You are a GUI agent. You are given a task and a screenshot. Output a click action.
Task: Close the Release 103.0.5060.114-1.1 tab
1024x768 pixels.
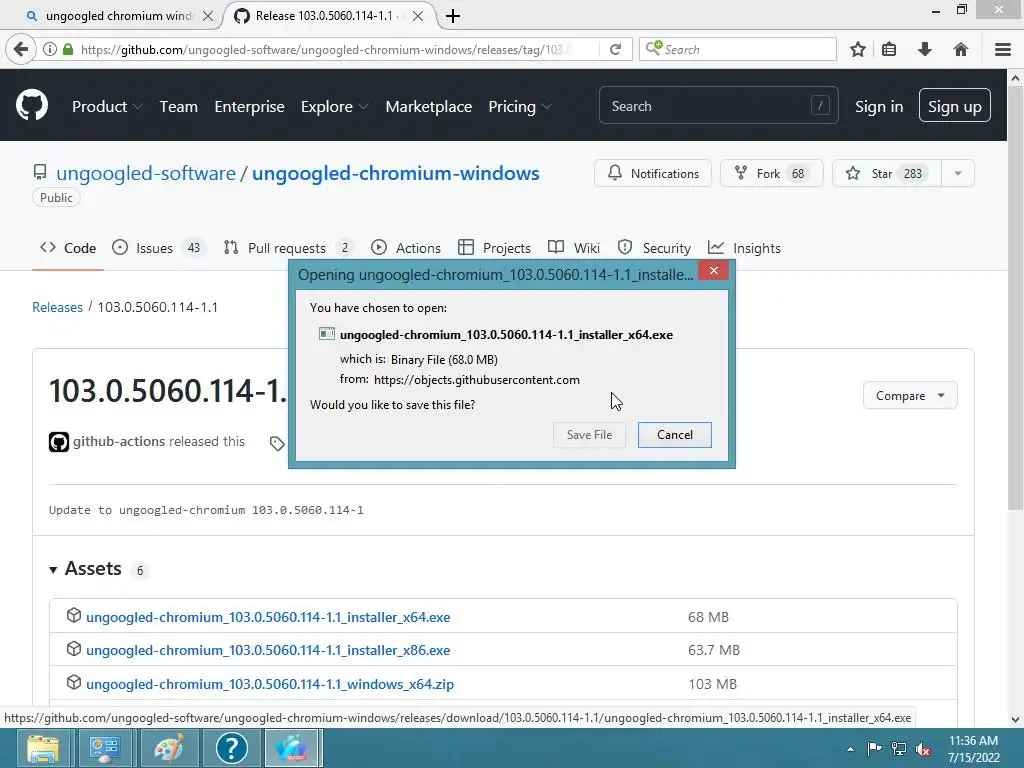pyautogui.click(x=418, y=16)
